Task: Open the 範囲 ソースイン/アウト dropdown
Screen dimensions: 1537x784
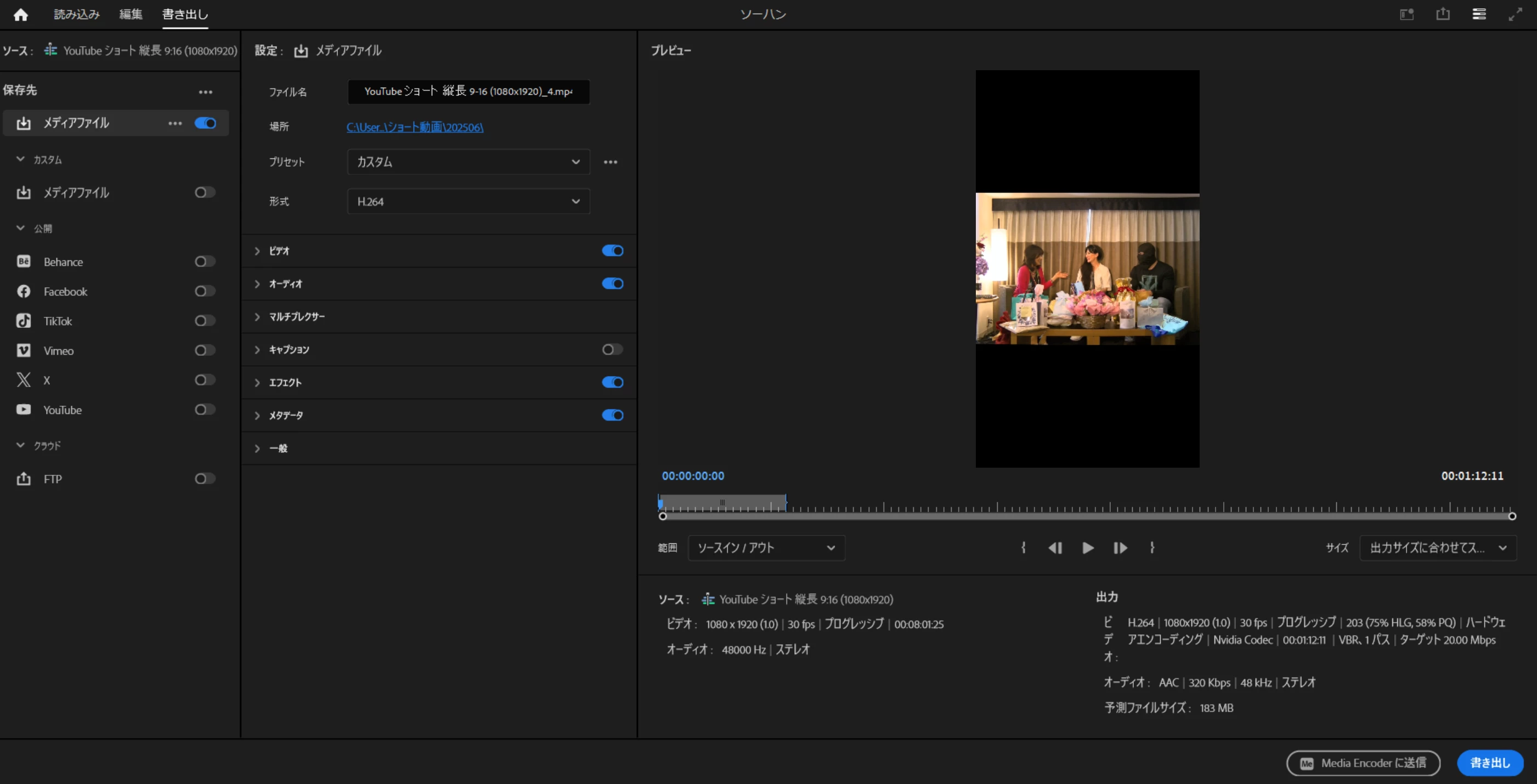Action: tap(766, 548)
